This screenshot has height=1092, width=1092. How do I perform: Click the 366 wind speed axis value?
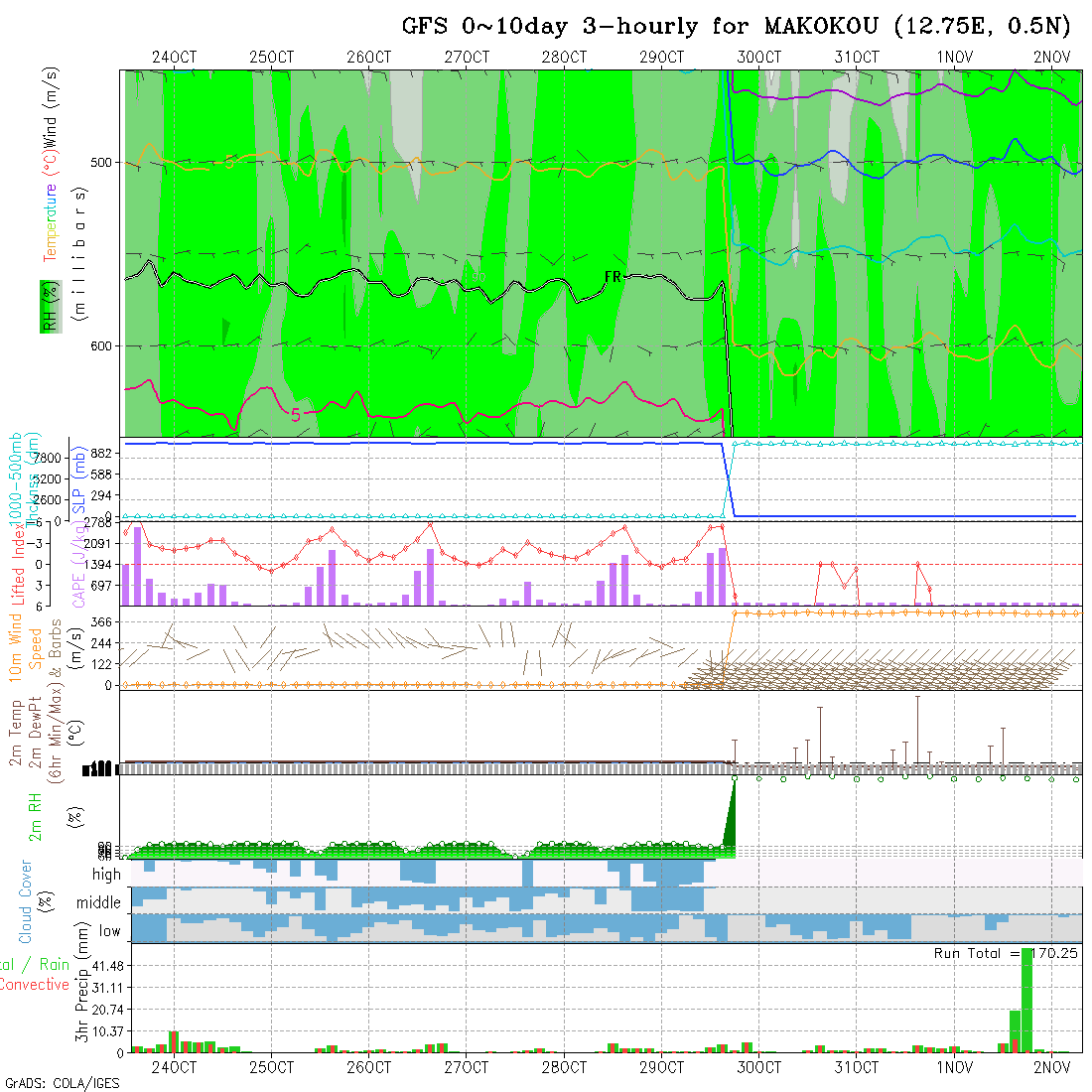(104, 620)
